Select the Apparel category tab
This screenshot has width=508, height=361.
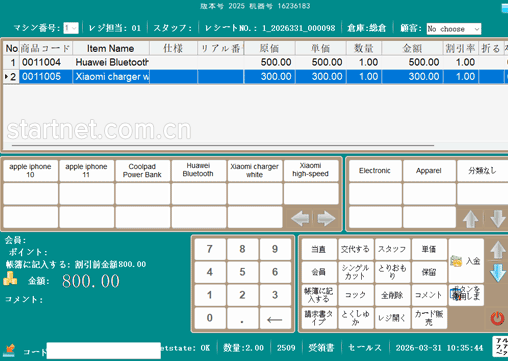429,171
